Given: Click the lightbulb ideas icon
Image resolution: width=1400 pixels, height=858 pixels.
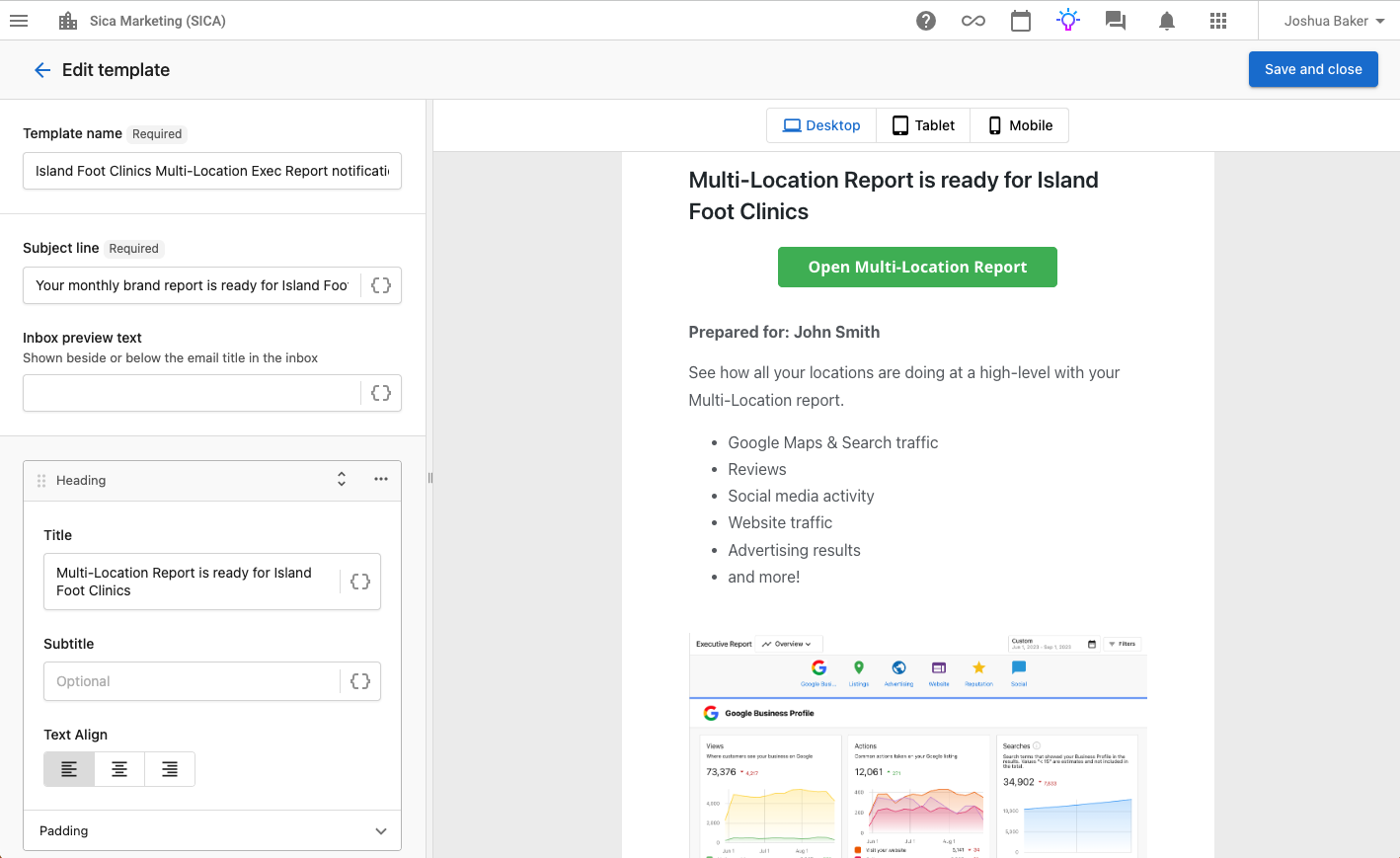Looking at the screenshot, I should pos(1068,21).
